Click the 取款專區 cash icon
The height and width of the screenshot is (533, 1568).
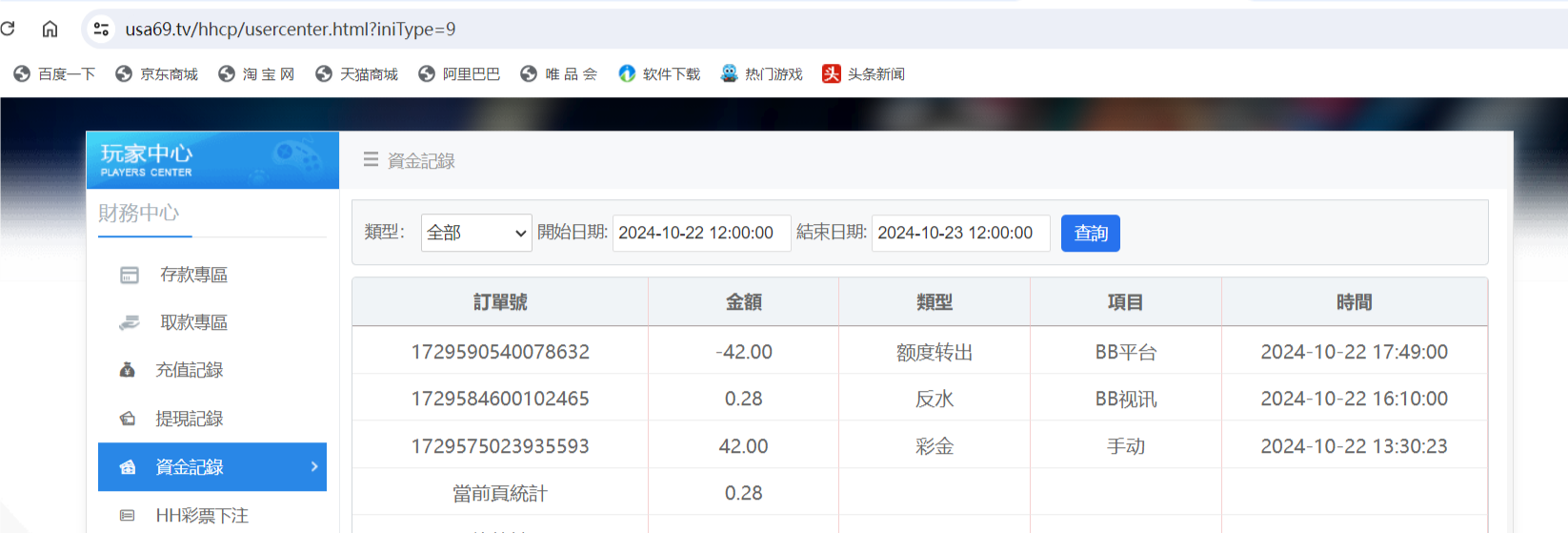click(130, 323)
